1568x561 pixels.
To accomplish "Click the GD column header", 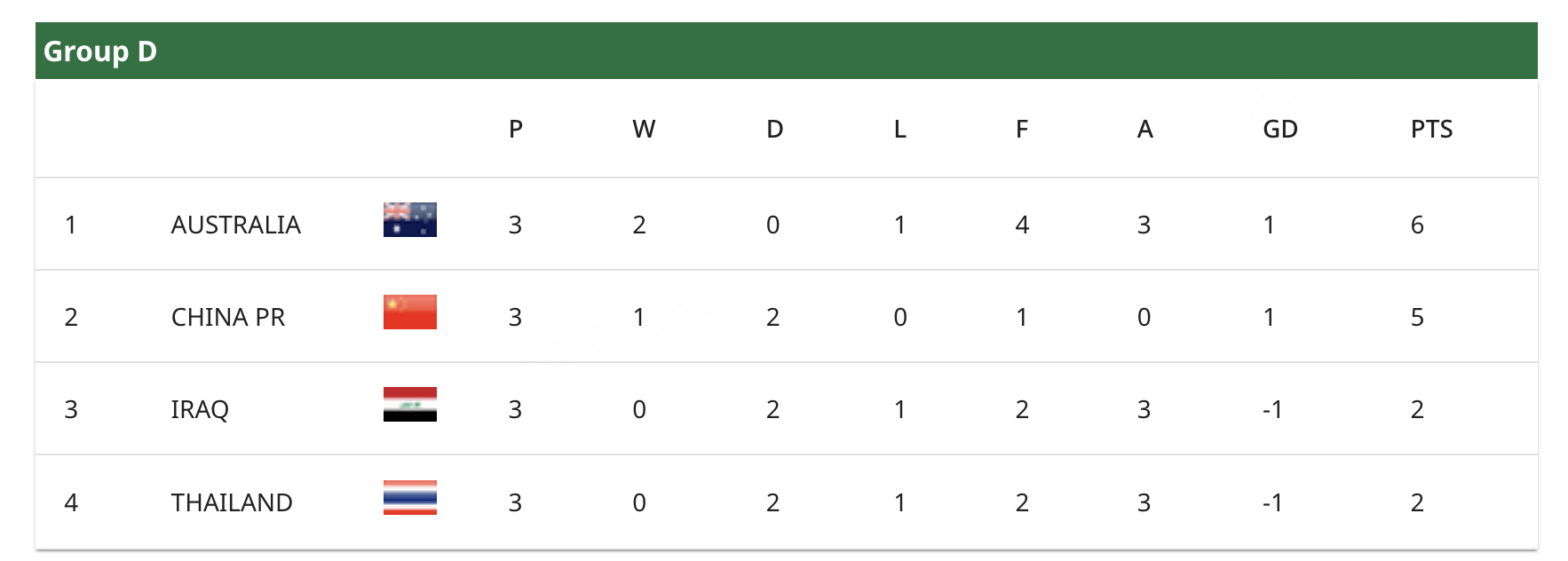I will click(1279, 130).
